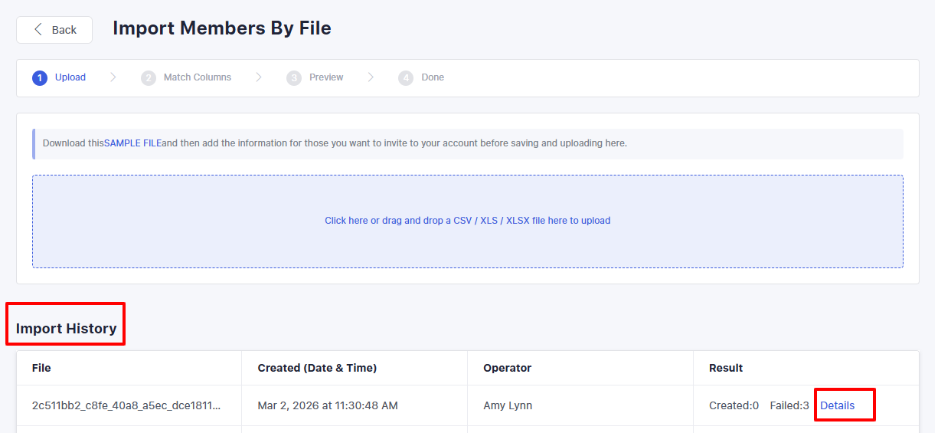Select the Done step label

pyautogui.click(x=432, y=78)
